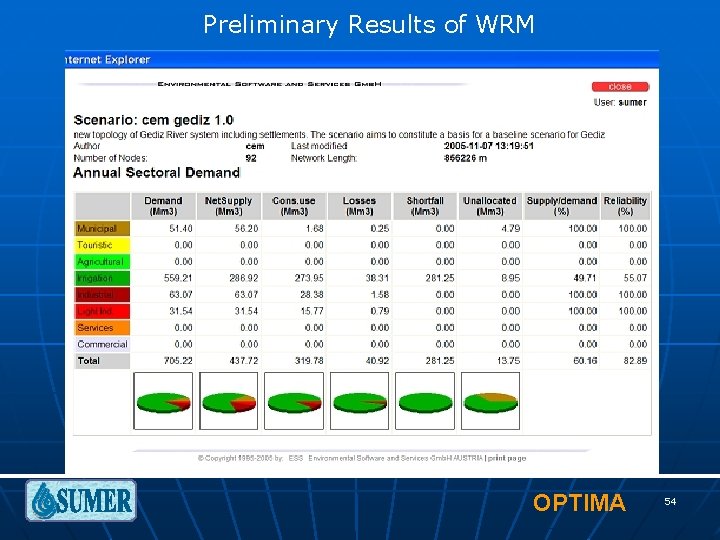View the Cons.use pie chart
This screenshot has height=540, width=720.
coord(294,401)
